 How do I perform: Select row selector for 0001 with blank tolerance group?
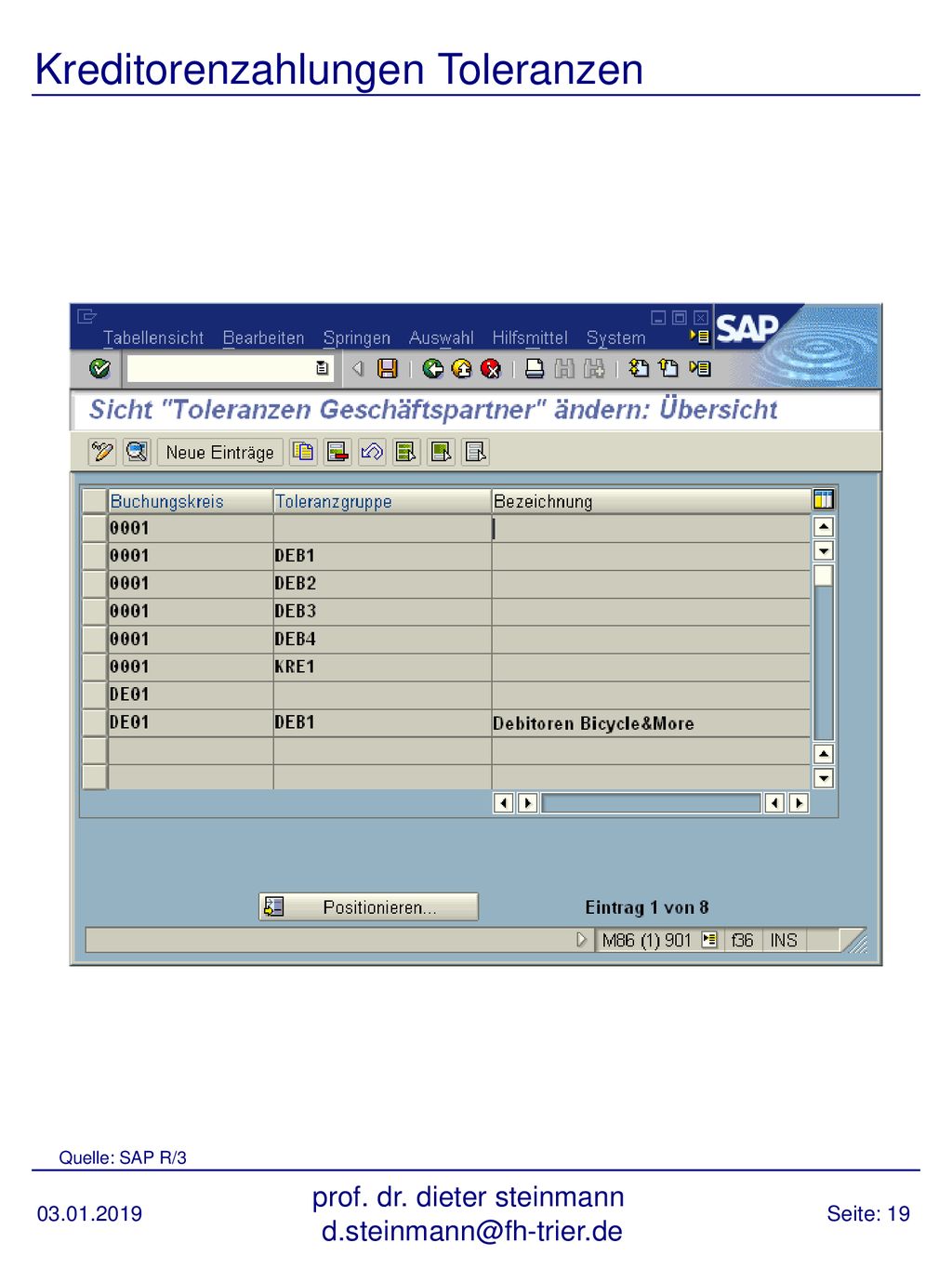pos(95,528)
